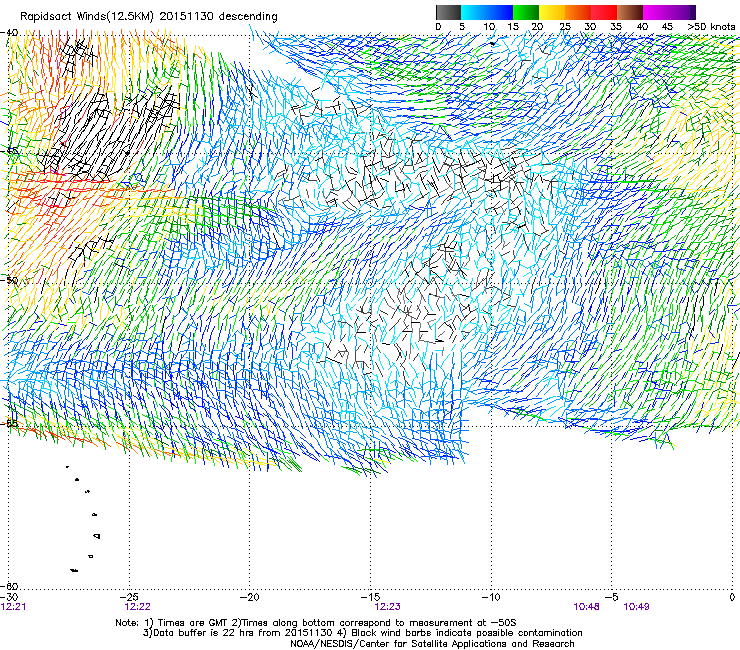
Task: Click the yellow 20-25 knots color segment
Action: 552,12
